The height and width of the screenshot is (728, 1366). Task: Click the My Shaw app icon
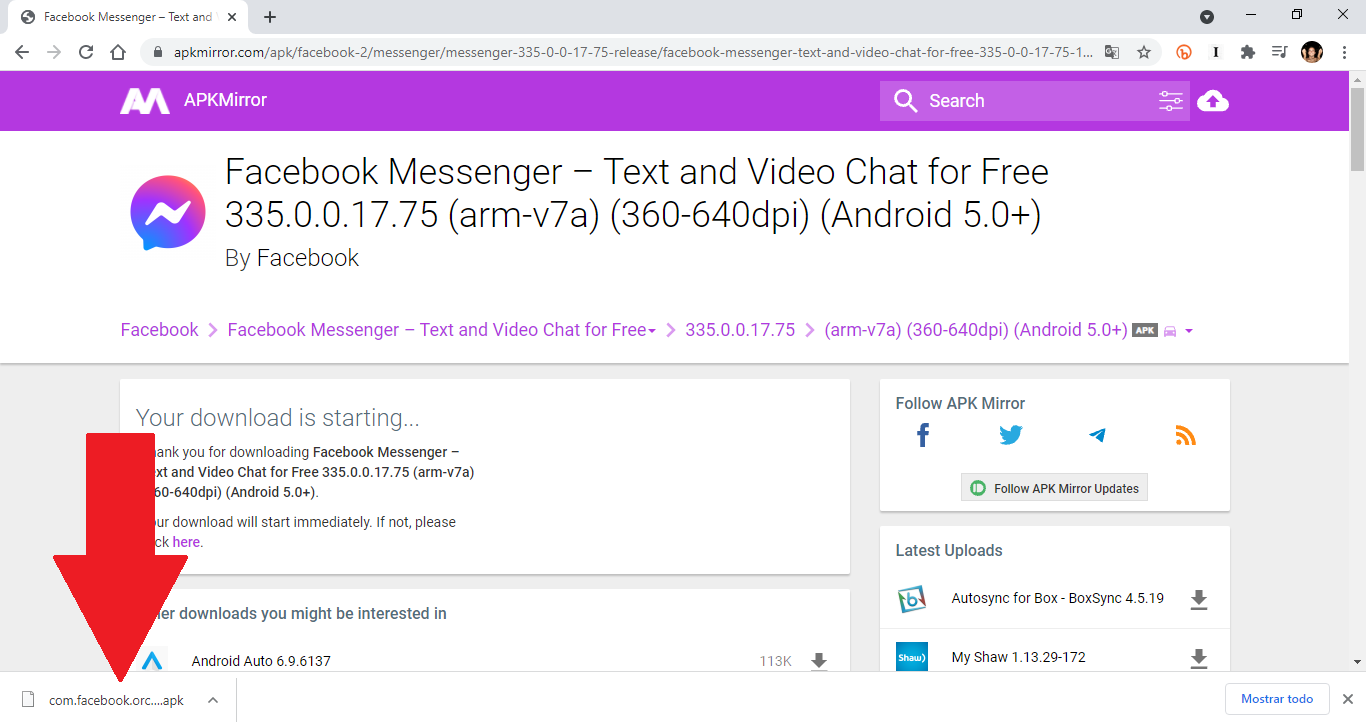[x=912, y=657]
